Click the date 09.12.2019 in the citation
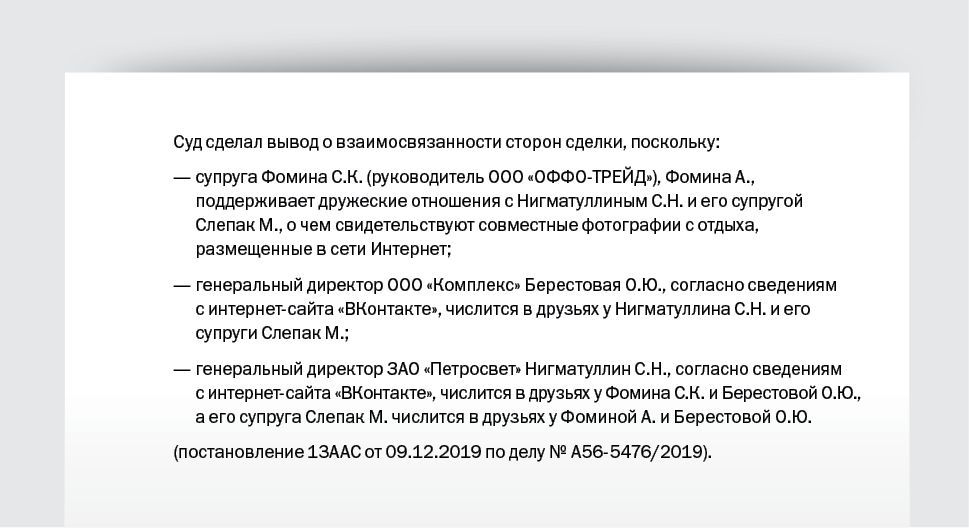Viewport: 969px width, 530px height. (433, 453)
